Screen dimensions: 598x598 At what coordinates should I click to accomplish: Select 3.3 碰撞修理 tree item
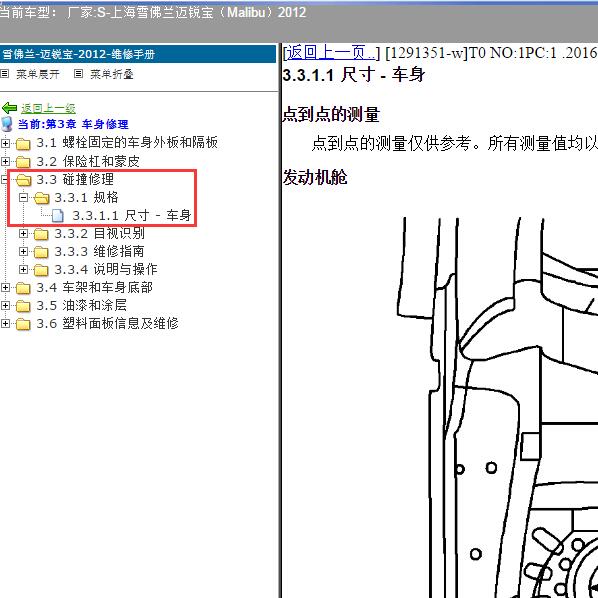click(x=75, y=179)
